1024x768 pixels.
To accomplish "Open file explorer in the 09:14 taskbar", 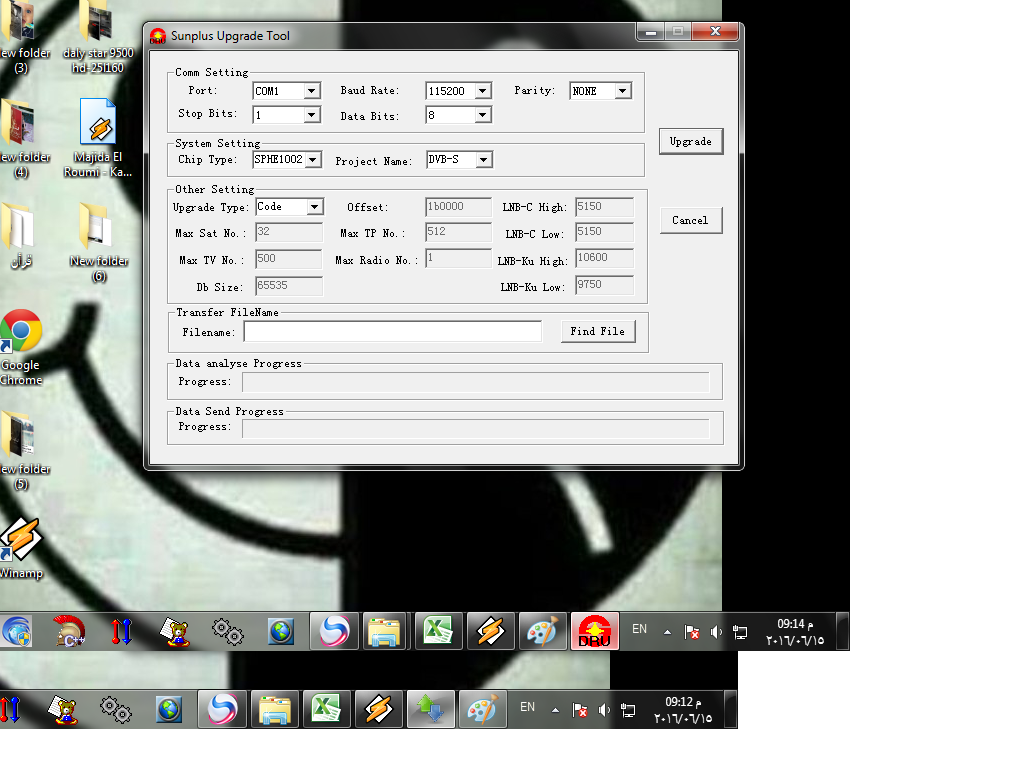I will point(384,632).
